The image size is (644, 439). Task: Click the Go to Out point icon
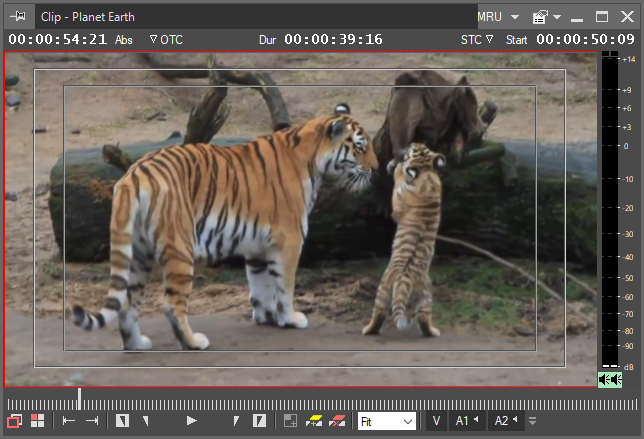click(x=92, y=421)
